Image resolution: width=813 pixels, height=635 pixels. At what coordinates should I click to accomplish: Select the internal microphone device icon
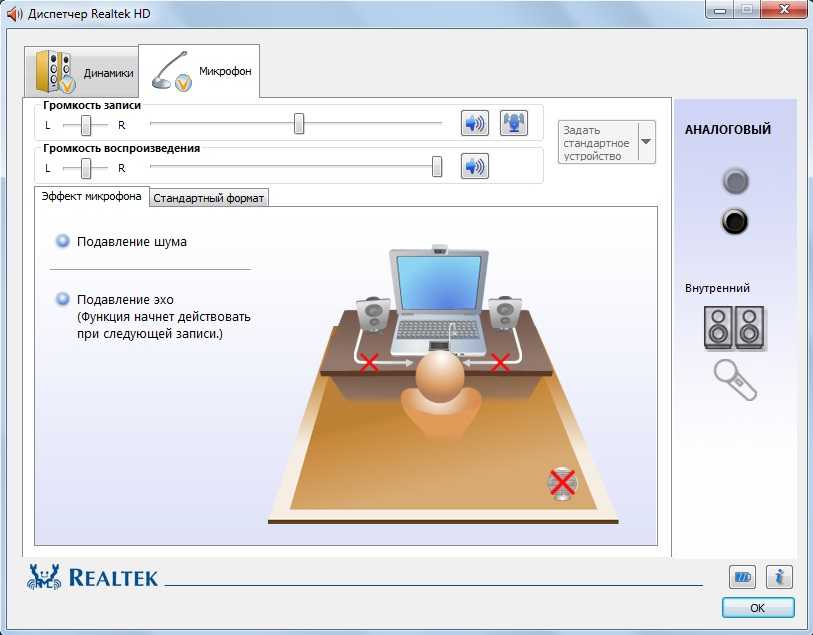pyautogui.click(x=735, y=380)
